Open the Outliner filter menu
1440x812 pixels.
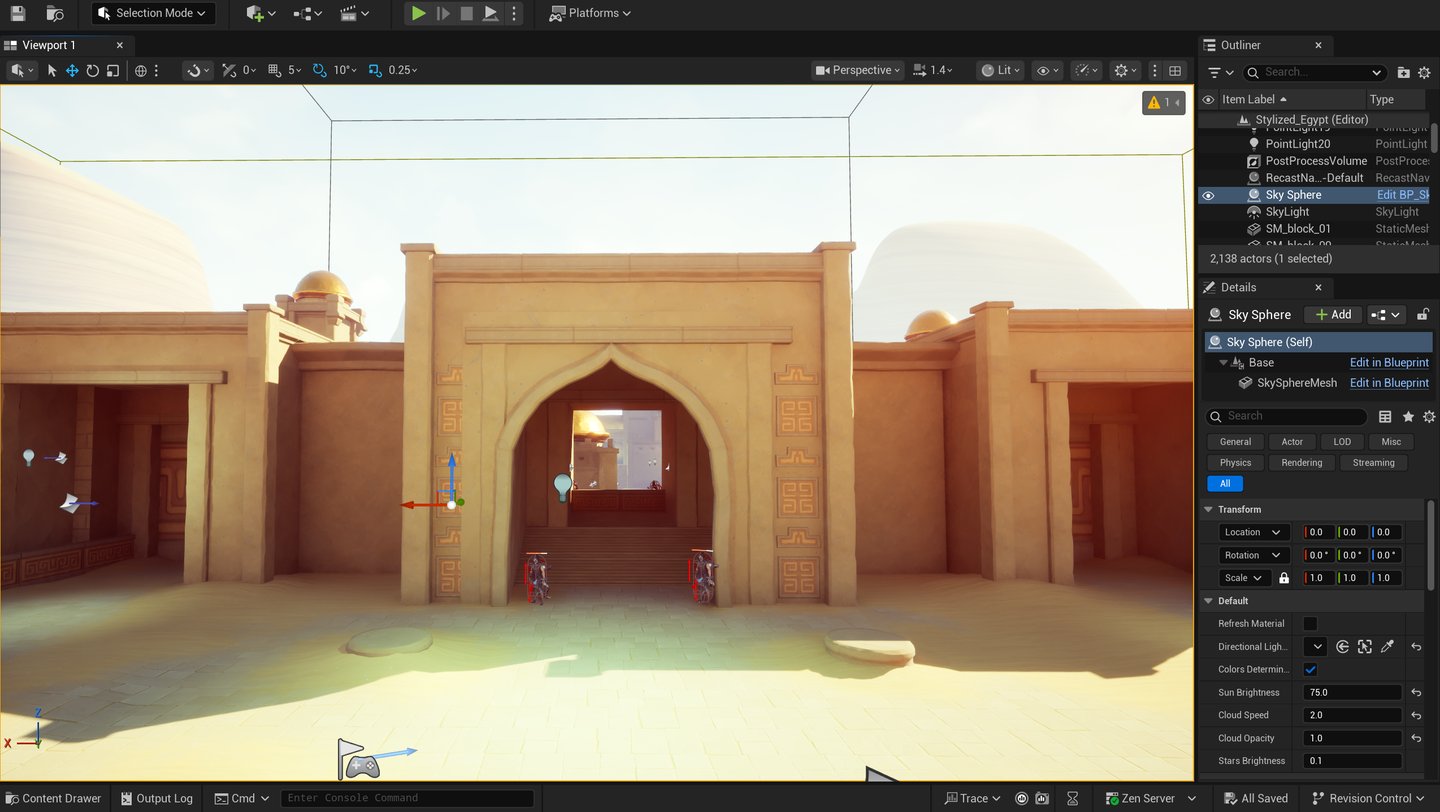tap(1220, 72)
